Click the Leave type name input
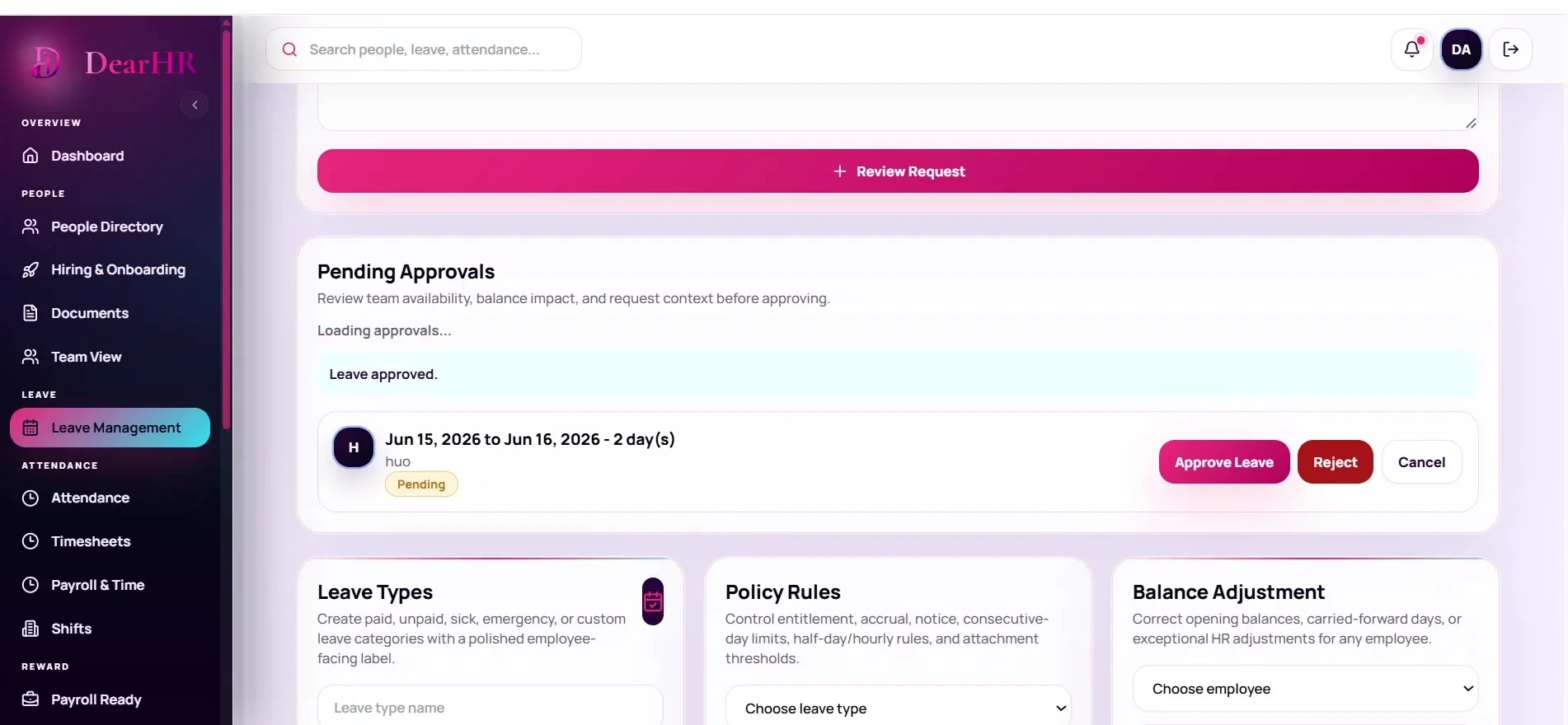The image size is (1568, 725). 490,707
